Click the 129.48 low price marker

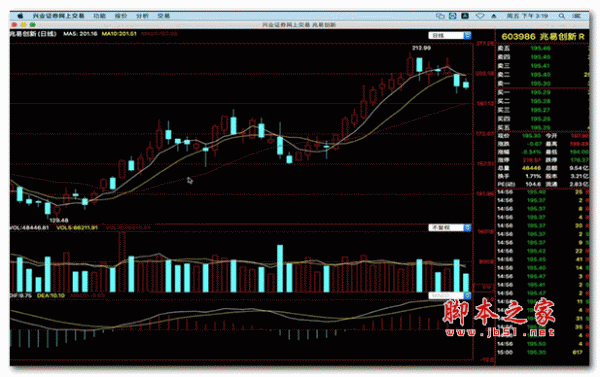click(x=59, y=220)
